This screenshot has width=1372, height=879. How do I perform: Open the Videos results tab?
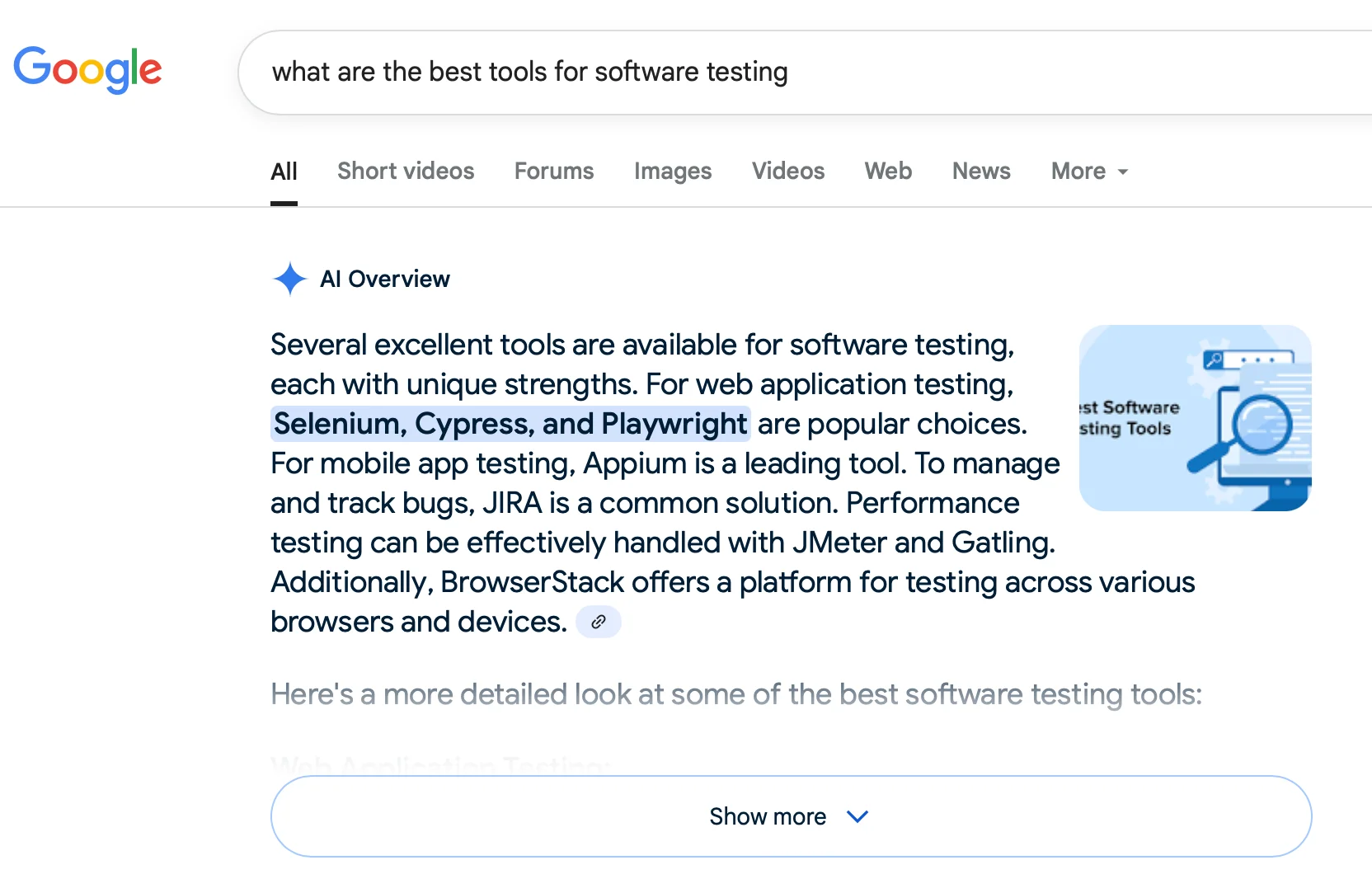click(x=788, y=171)
